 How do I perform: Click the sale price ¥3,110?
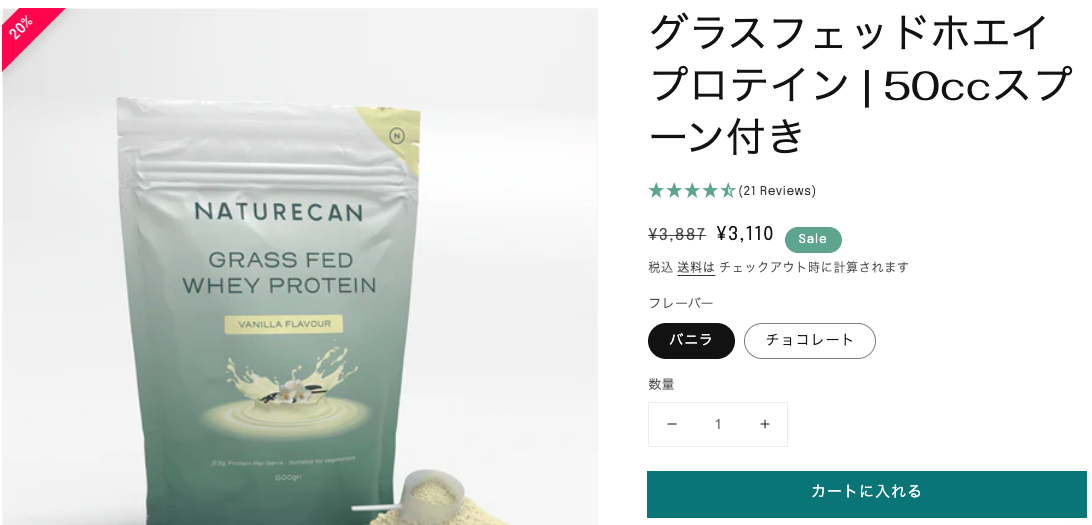point(744,234)
